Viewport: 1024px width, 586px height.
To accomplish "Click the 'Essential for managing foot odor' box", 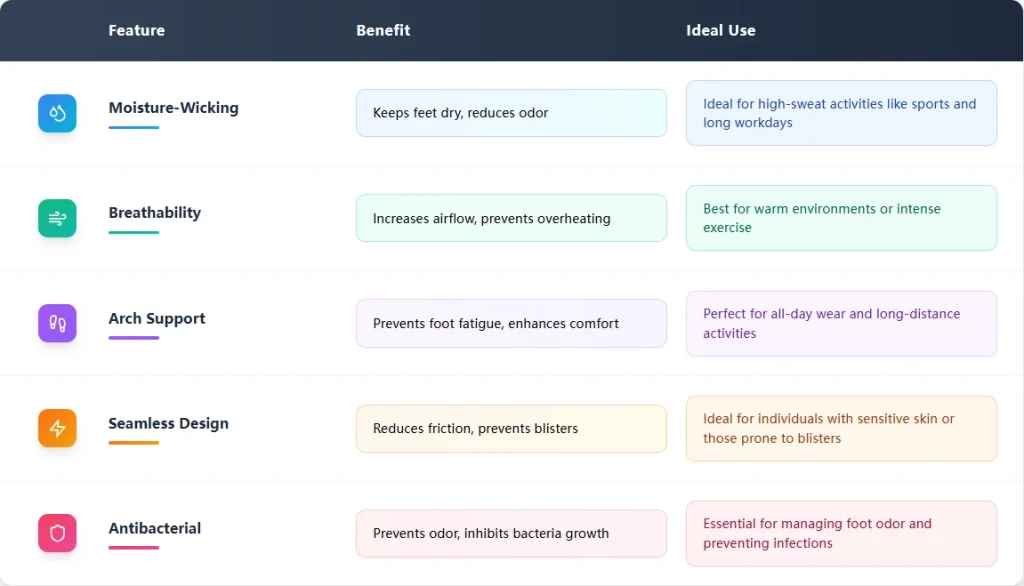I will point(841,534).
